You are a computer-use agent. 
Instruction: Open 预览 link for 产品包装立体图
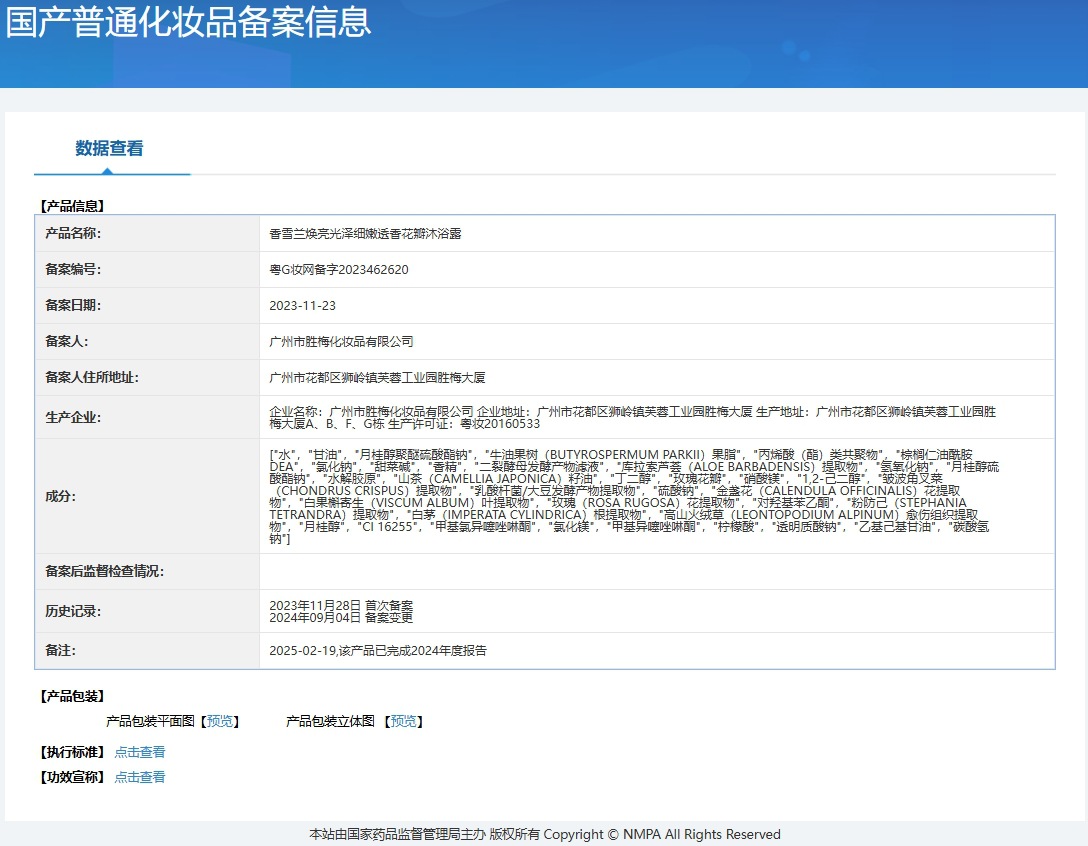coord(404,721)
